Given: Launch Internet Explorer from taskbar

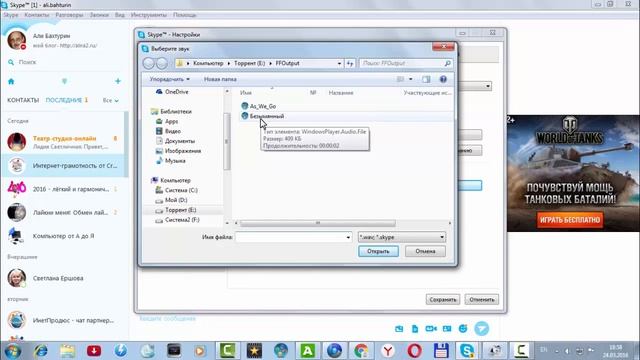Looking at the screenshot, I should coord(40,351).
